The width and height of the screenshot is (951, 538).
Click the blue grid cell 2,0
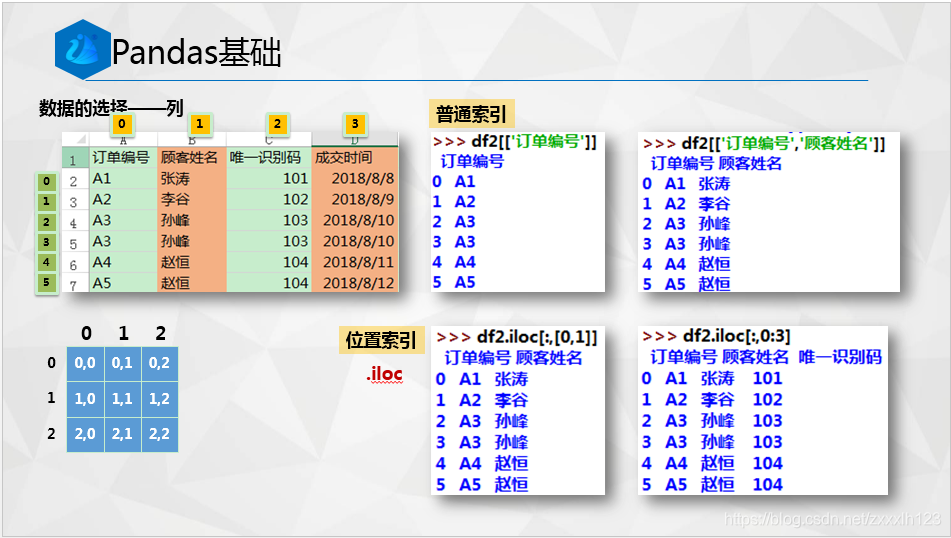[x=85, y=434]
